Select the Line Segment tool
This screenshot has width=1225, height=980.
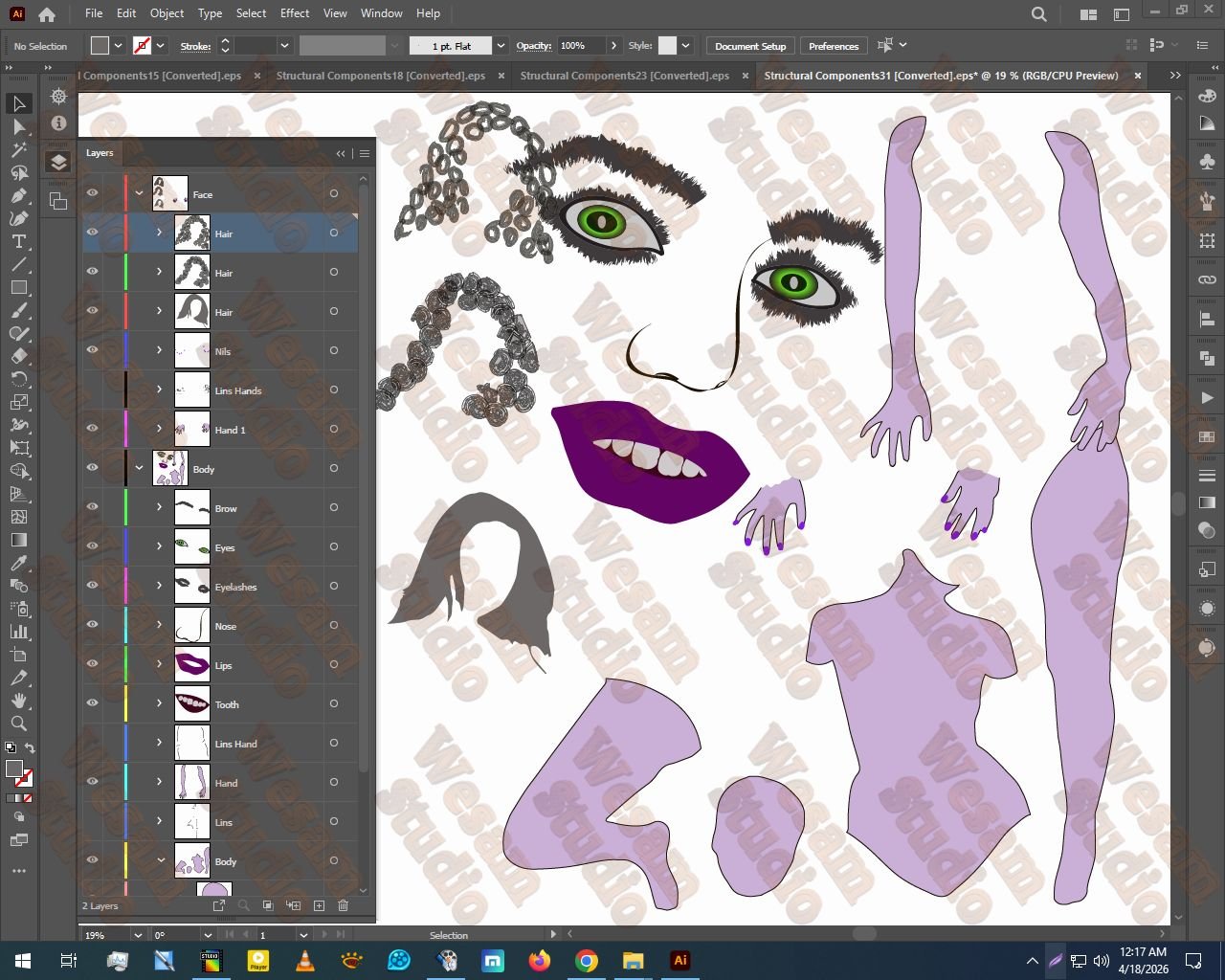click(19, 264)
